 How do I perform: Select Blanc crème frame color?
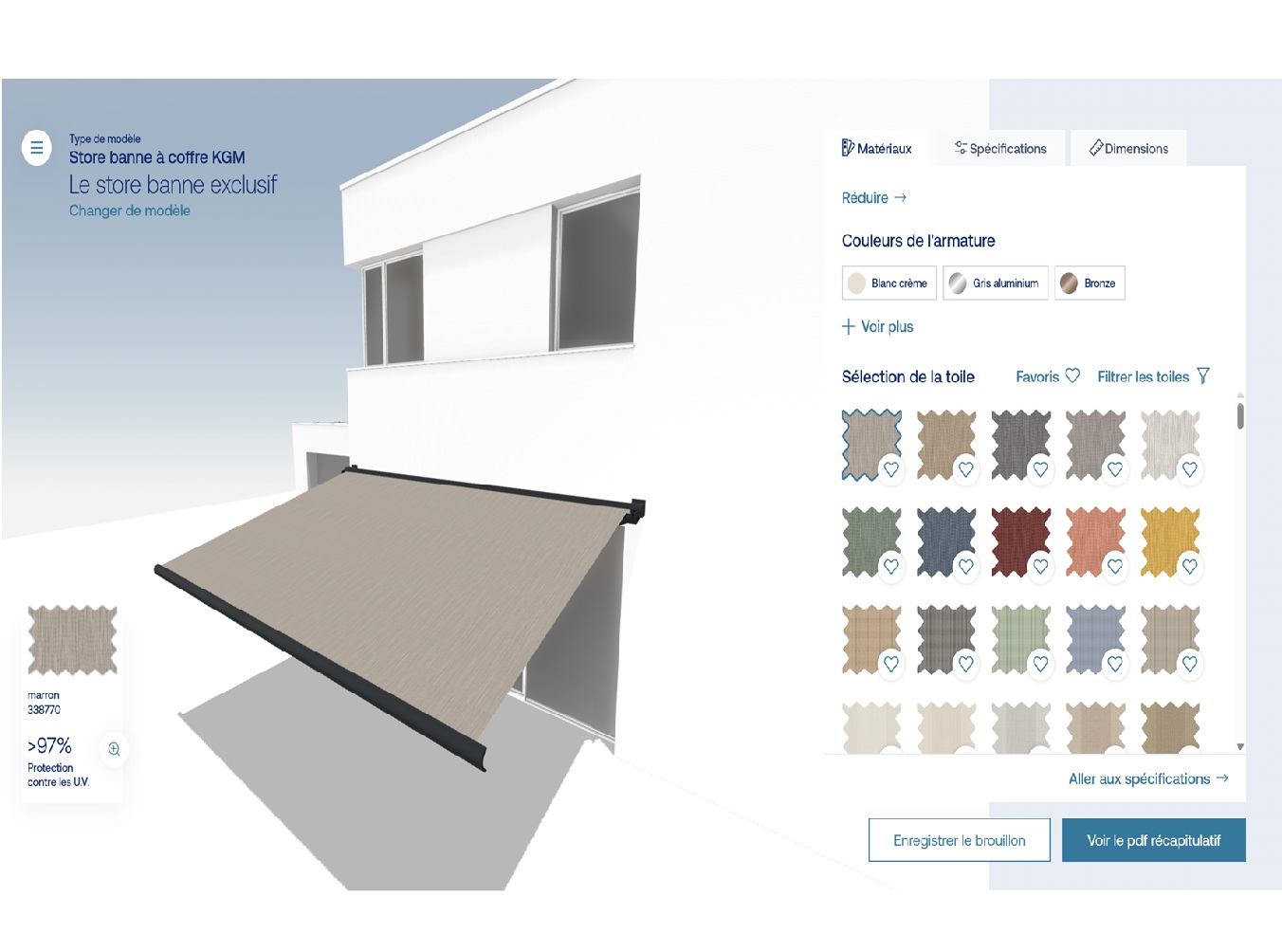click(888, 284)
